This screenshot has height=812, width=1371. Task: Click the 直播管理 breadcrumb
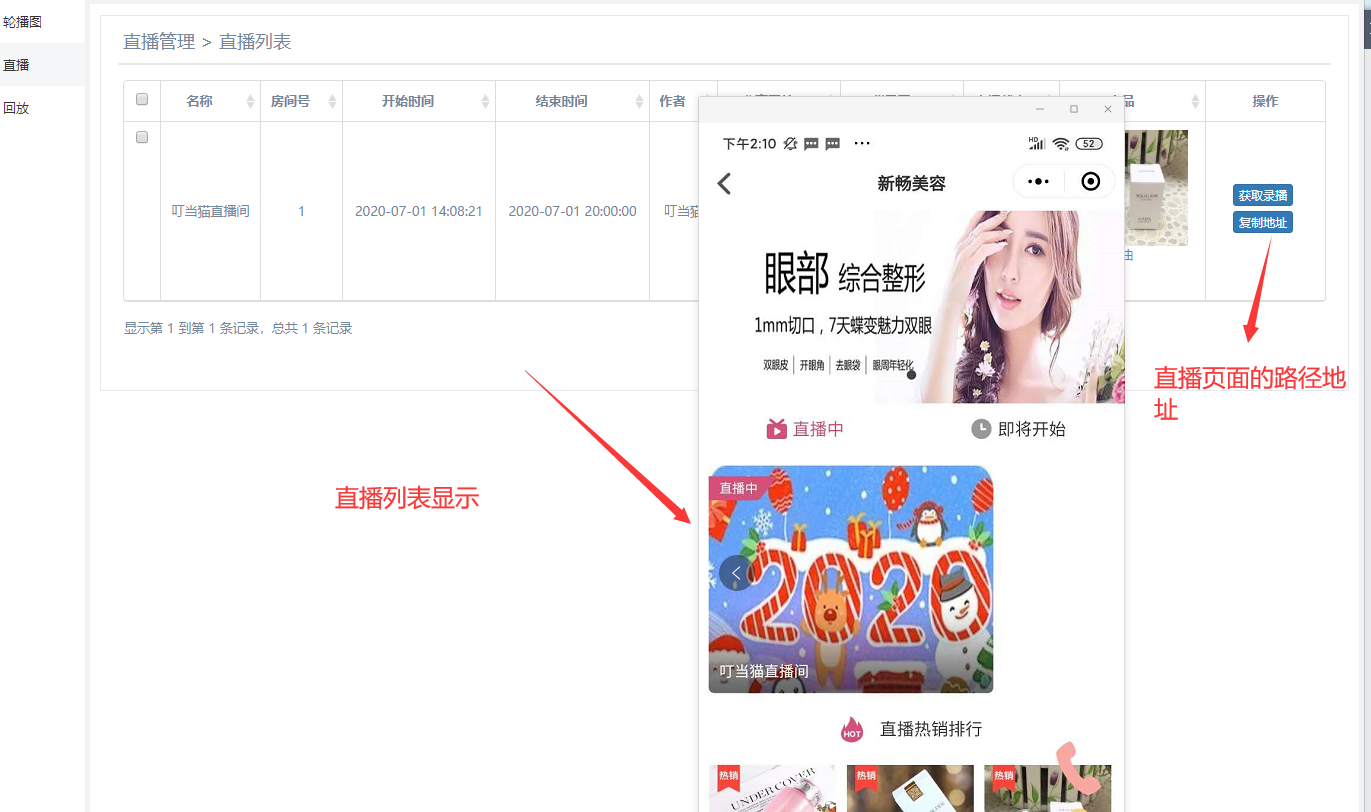[159, 42]
